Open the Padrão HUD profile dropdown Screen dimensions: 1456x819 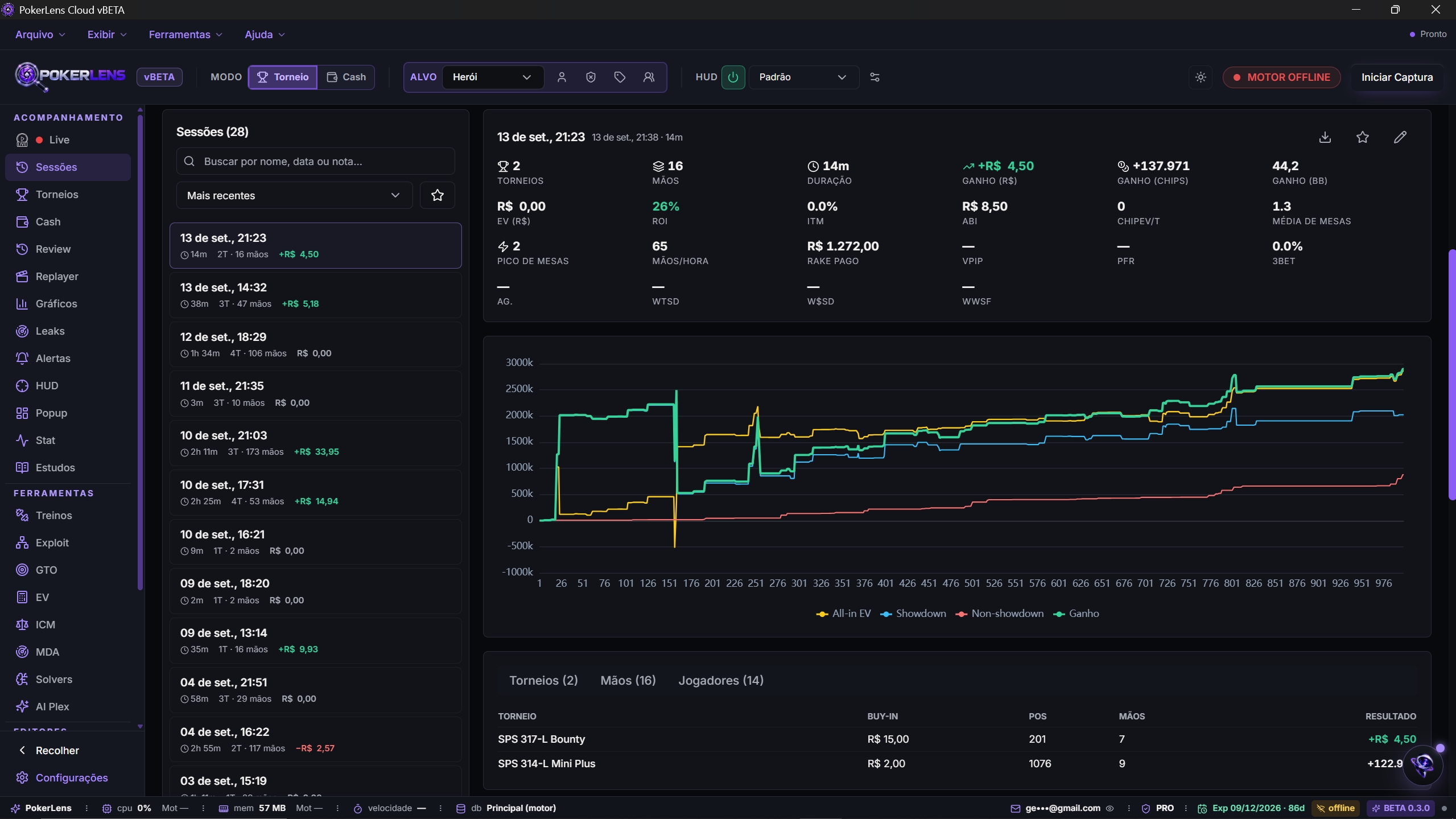point(803,77)
